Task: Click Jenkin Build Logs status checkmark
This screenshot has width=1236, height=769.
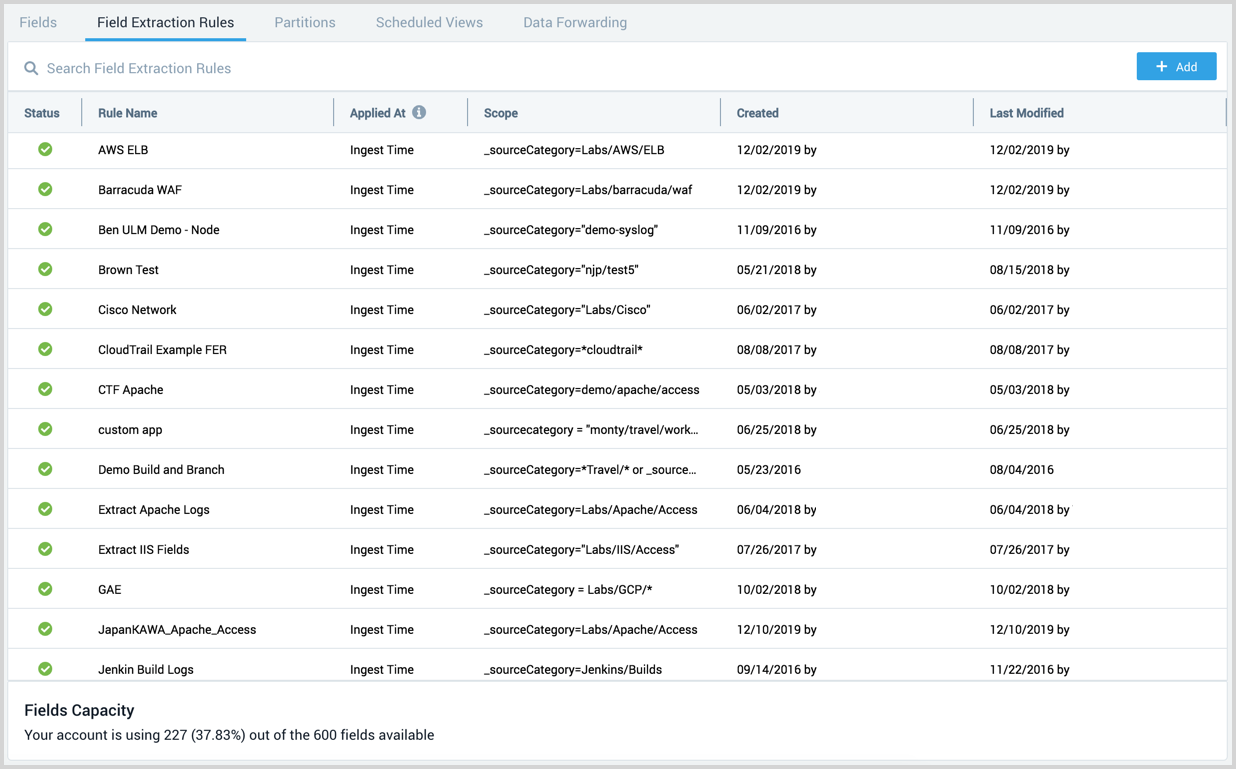Action: point(45,669)
